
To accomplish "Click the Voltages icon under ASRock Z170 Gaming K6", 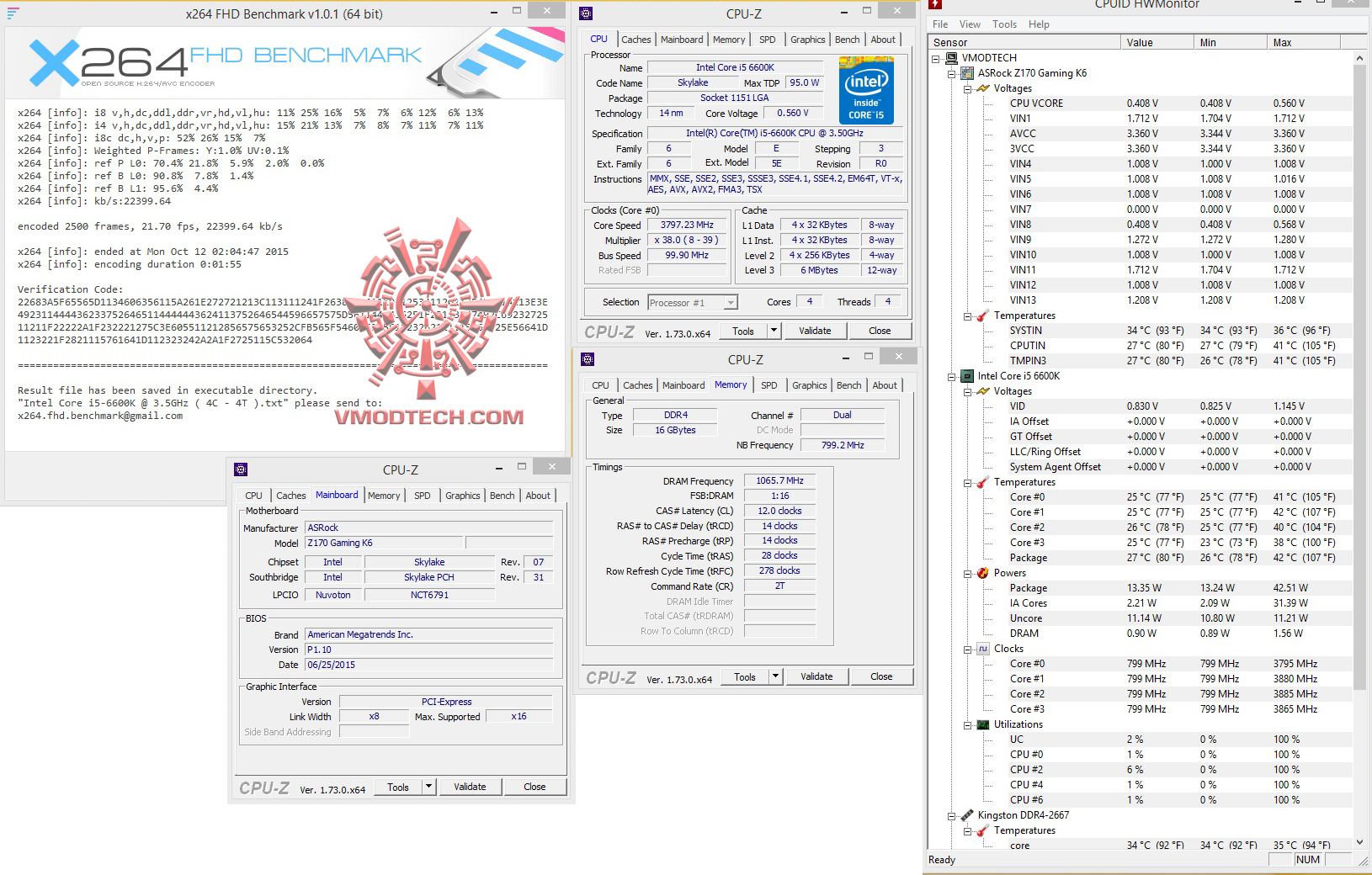I will 982,88.
